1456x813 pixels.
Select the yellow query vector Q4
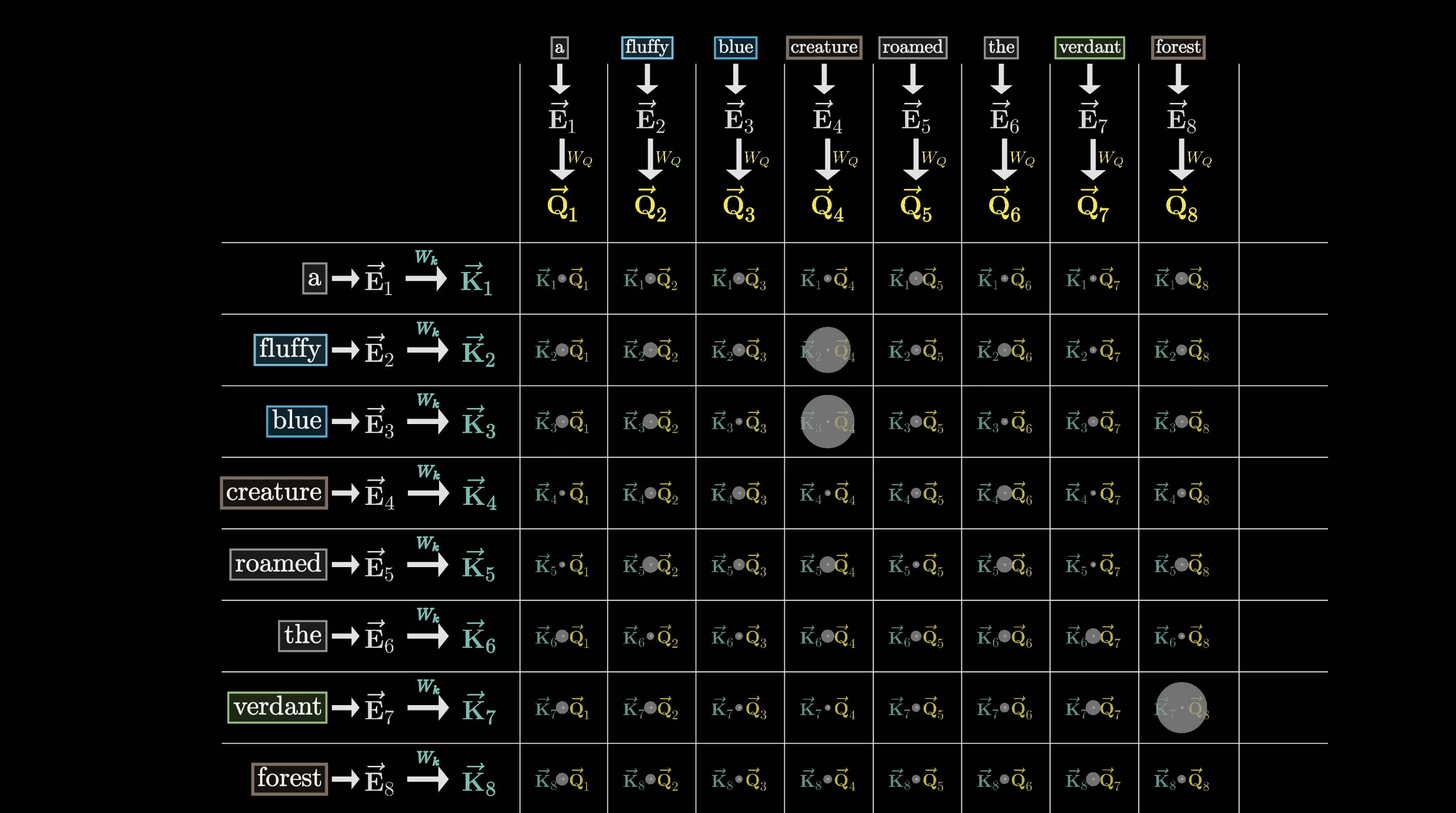(x=825, y=206)
